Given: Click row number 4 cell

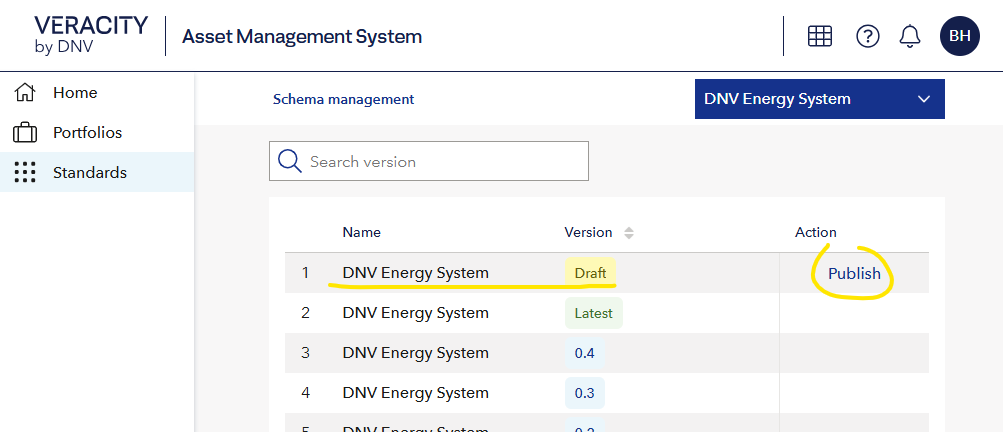Looking at the screenshot, I should (x=306, y=392).
